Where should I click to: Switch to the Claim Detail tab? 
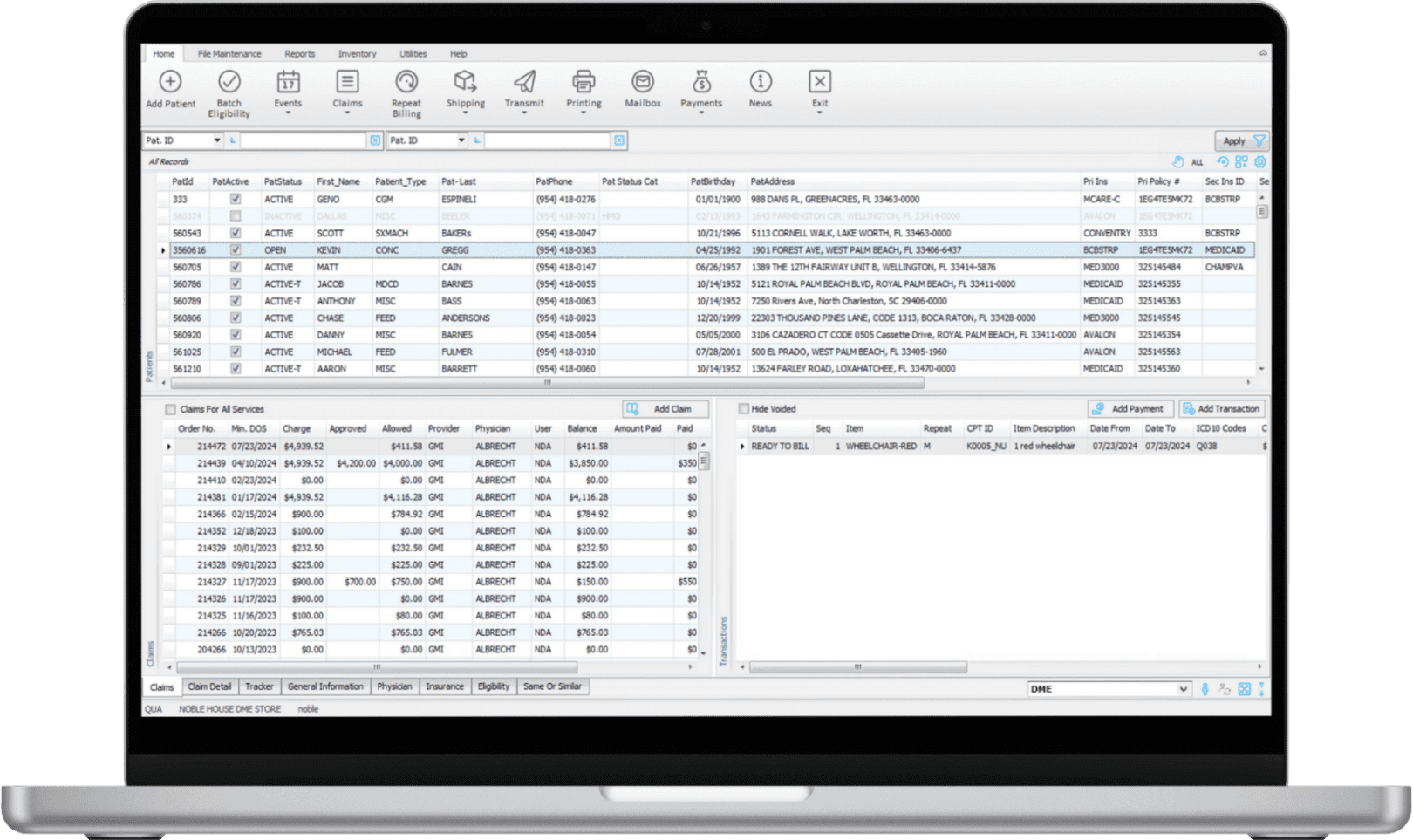coord(210,686)
